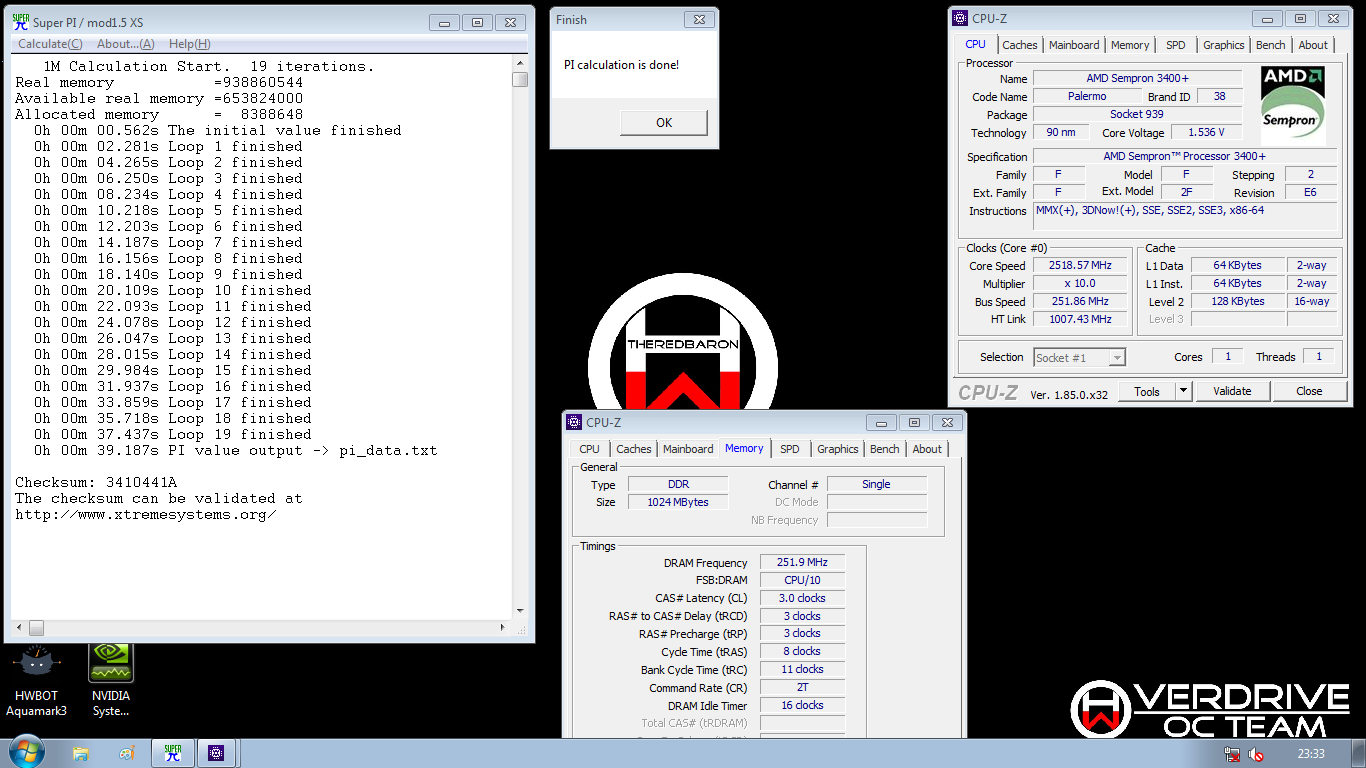Select Bench tab in bottom CPU-Z window
Viewport: 1366px width, 768px height.
(x=884, y=449)
